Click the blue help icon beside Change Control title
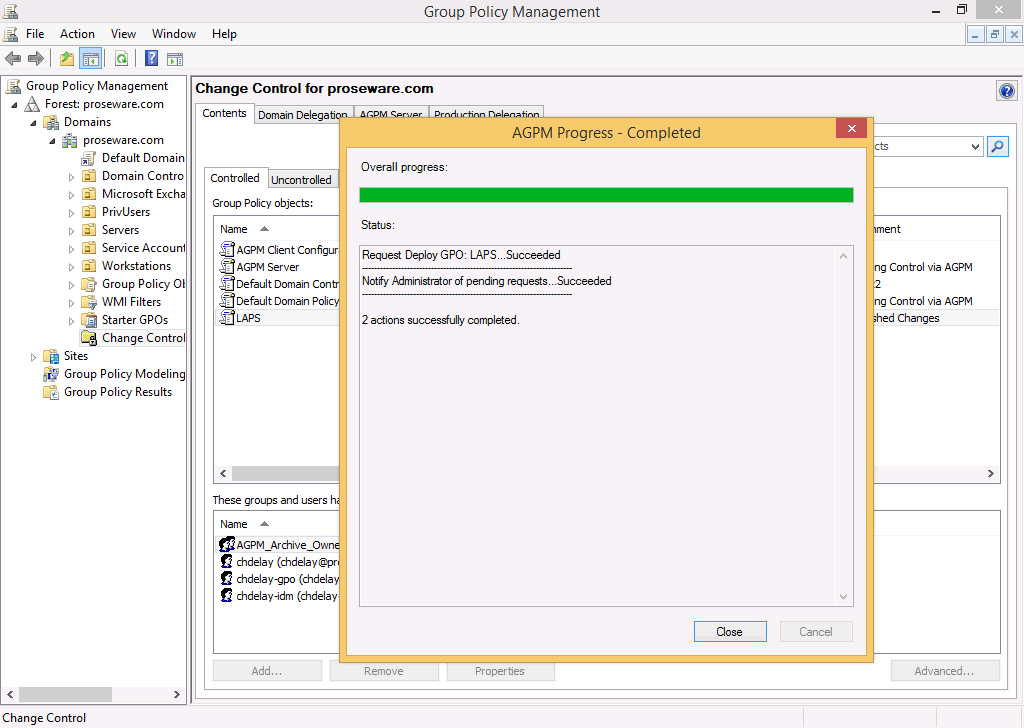 (x=1006, y=91)
